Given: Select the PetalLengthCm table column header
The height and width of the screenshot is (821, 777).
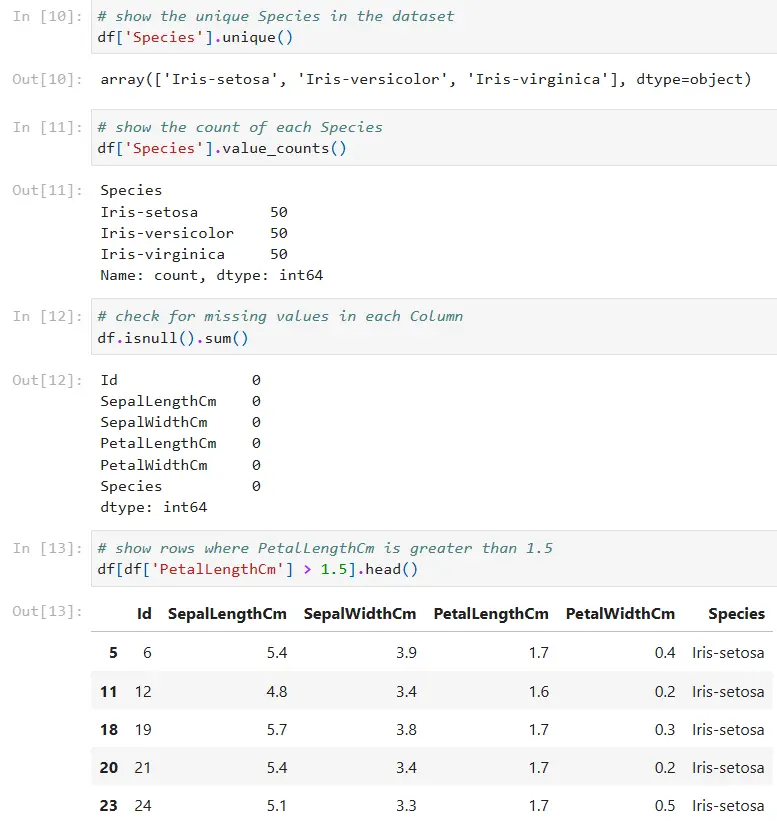Looking at the screenshot, I should click(491, 614).
